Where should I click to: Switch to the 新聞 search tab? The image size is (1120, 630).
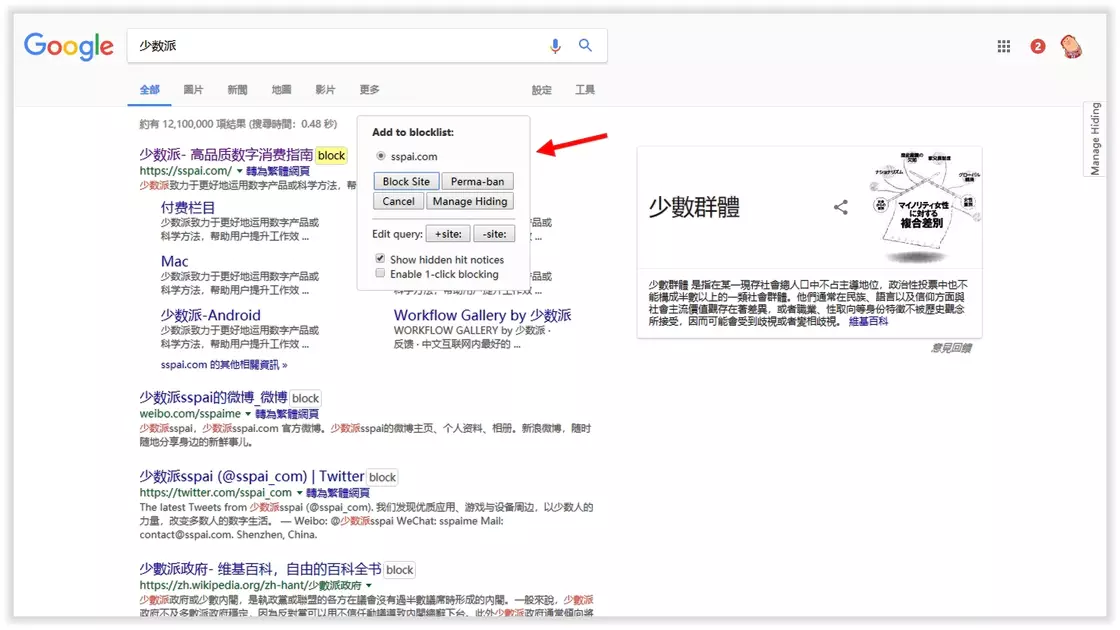pos(237,90)
